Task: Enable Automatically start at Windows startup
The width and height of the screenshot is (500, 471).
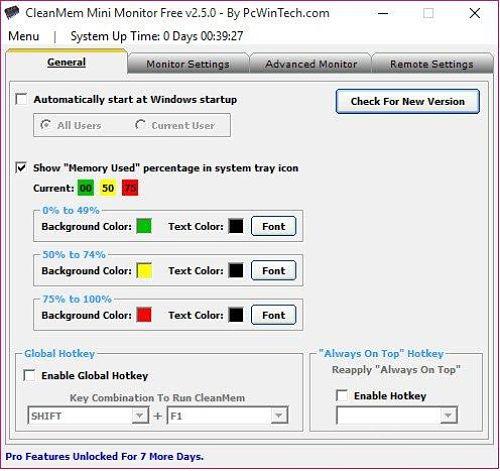Action: click(21, 99)
